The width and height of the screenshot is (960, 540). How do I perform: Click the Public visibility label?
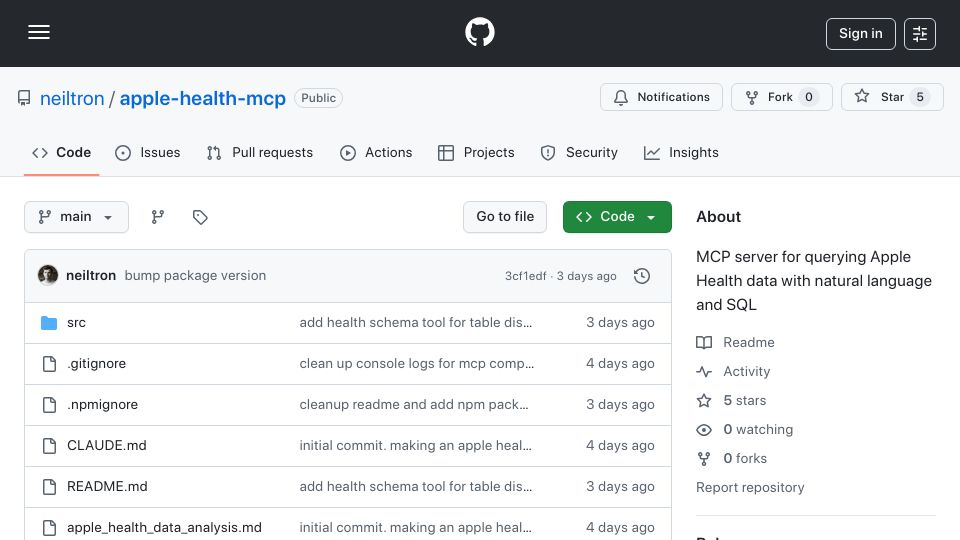tap(318, 98)
